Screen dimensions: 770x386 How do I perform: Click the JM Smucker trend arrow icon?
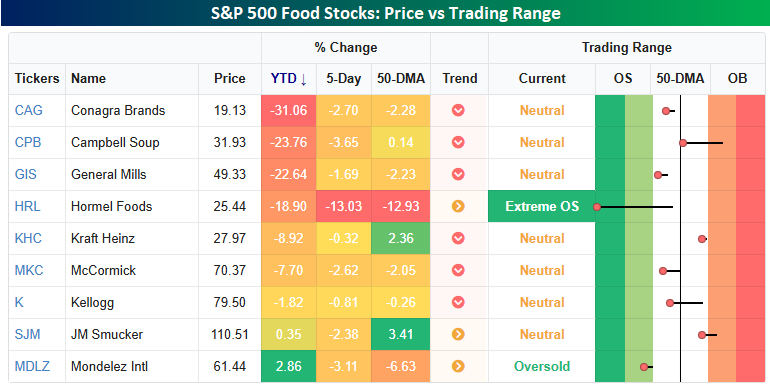(x=458, y=334)
